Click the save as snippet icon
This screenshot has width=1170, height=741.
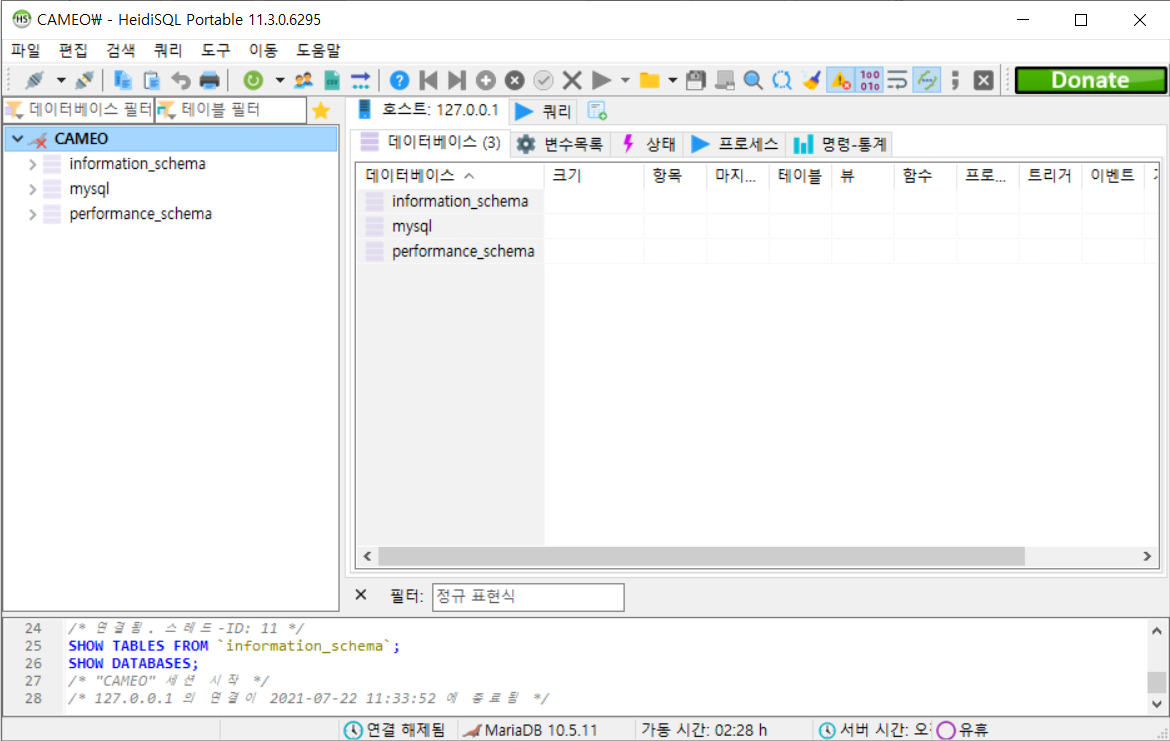coord(725,80)
